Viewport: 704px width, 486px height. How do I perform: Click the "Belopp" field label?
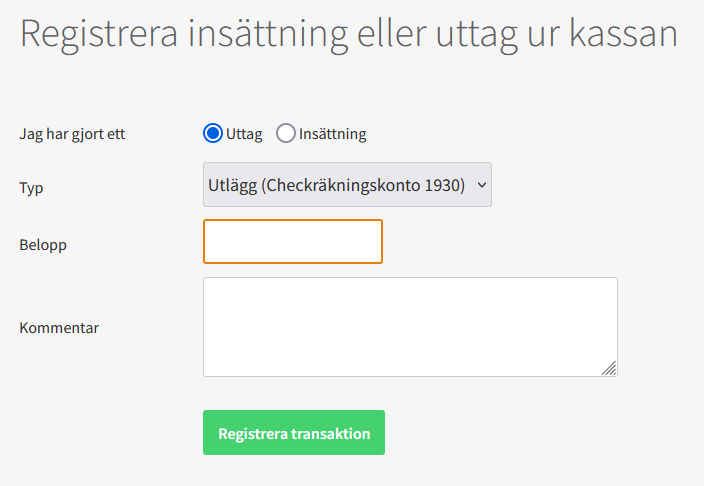(x=43, y=243)
